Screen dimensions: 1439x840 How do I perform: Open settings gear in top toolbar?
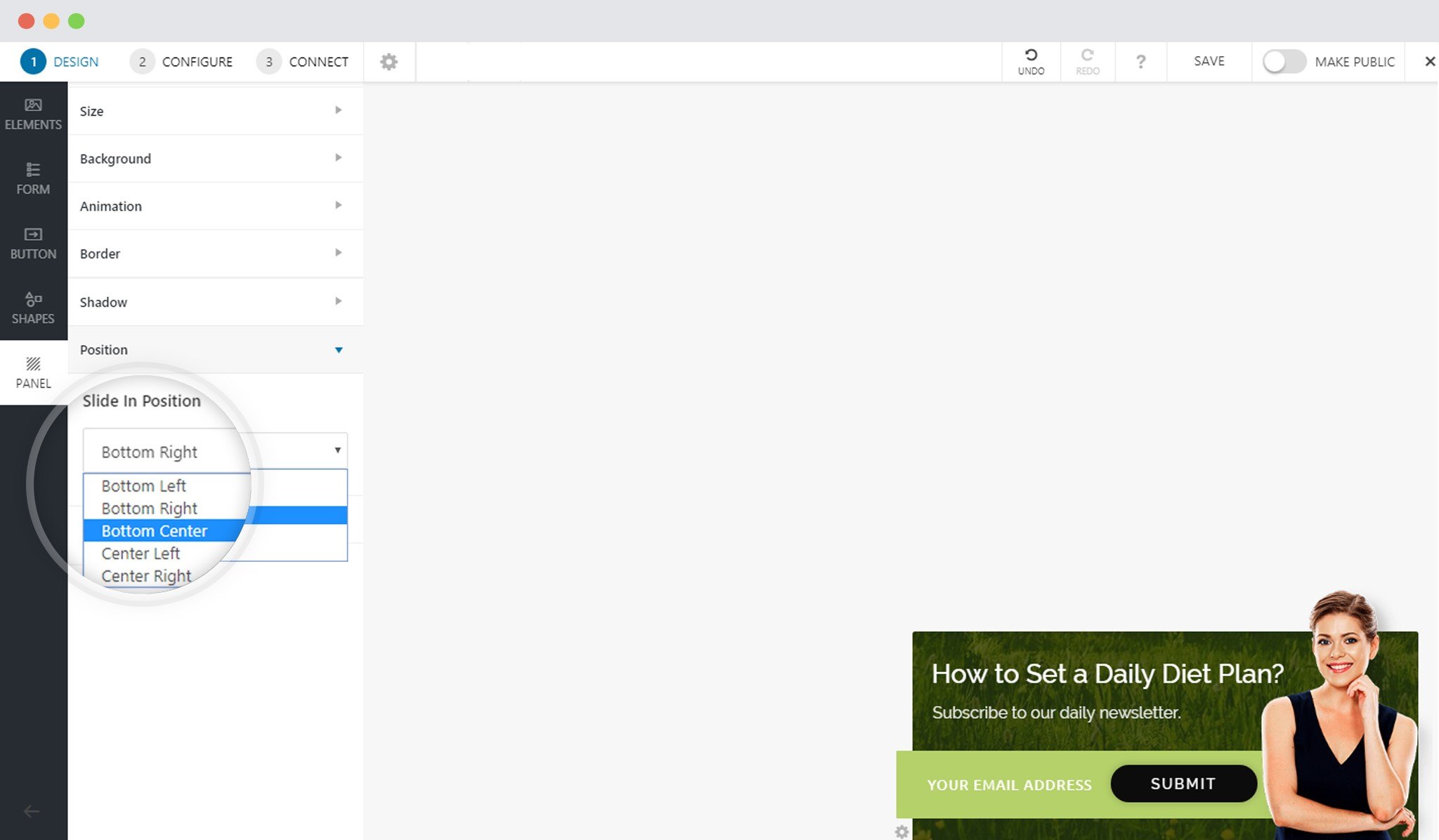pyautogui.click(x=389, y=62)
